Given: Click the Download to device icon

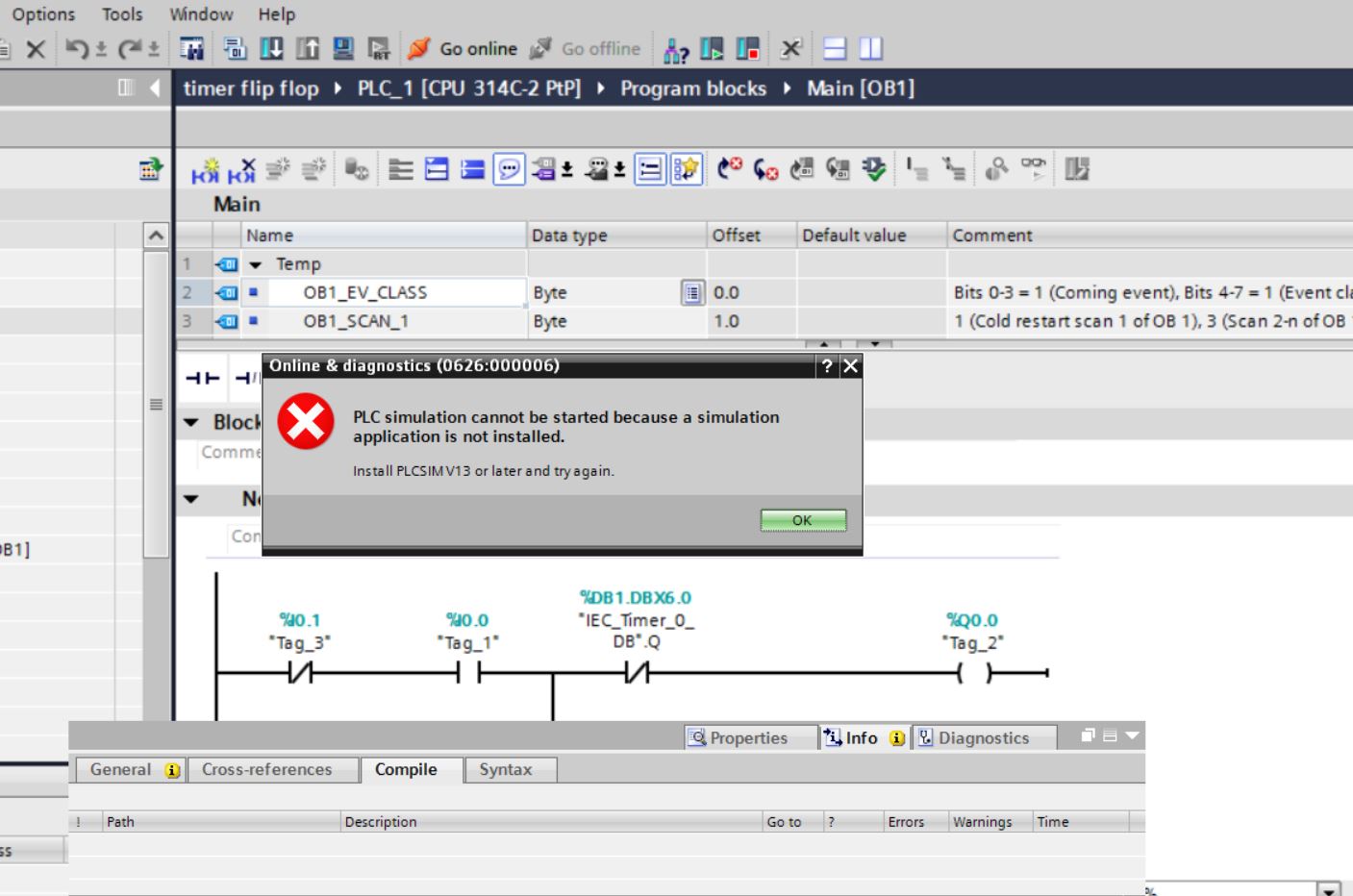Looking at the screenshot, I should pyautogui.click(x=273, y=48).
